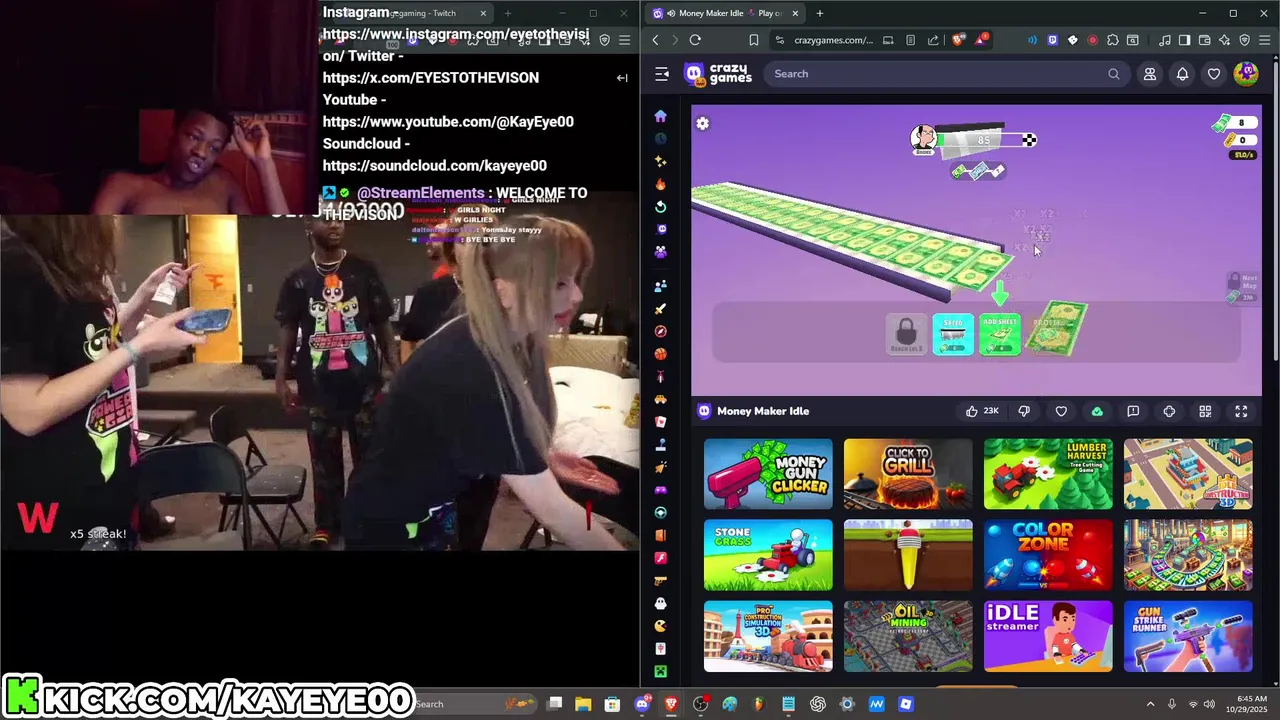Open the user avatar profile menu

click(x=1246, y=74)
